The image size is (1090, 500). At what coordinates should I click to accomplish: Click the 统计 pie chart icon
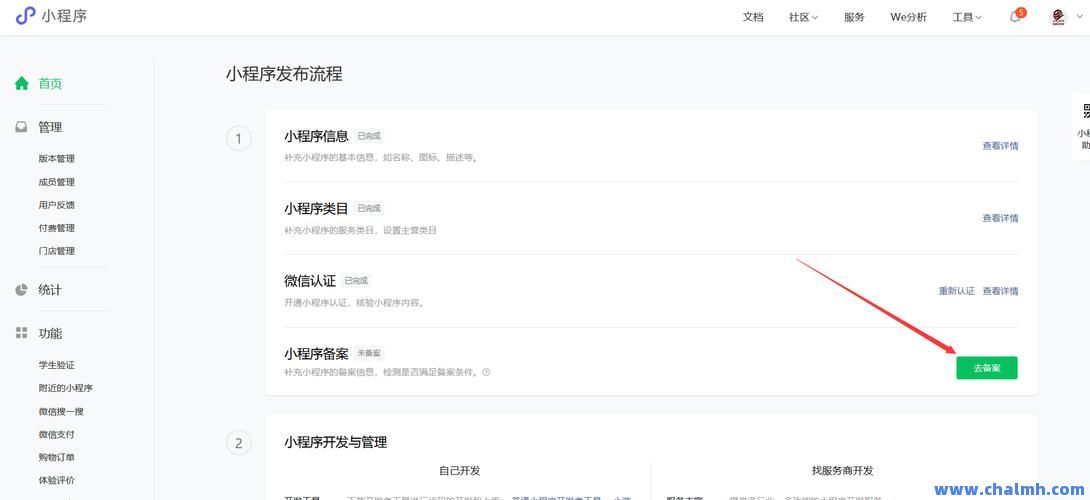[22, 290]
